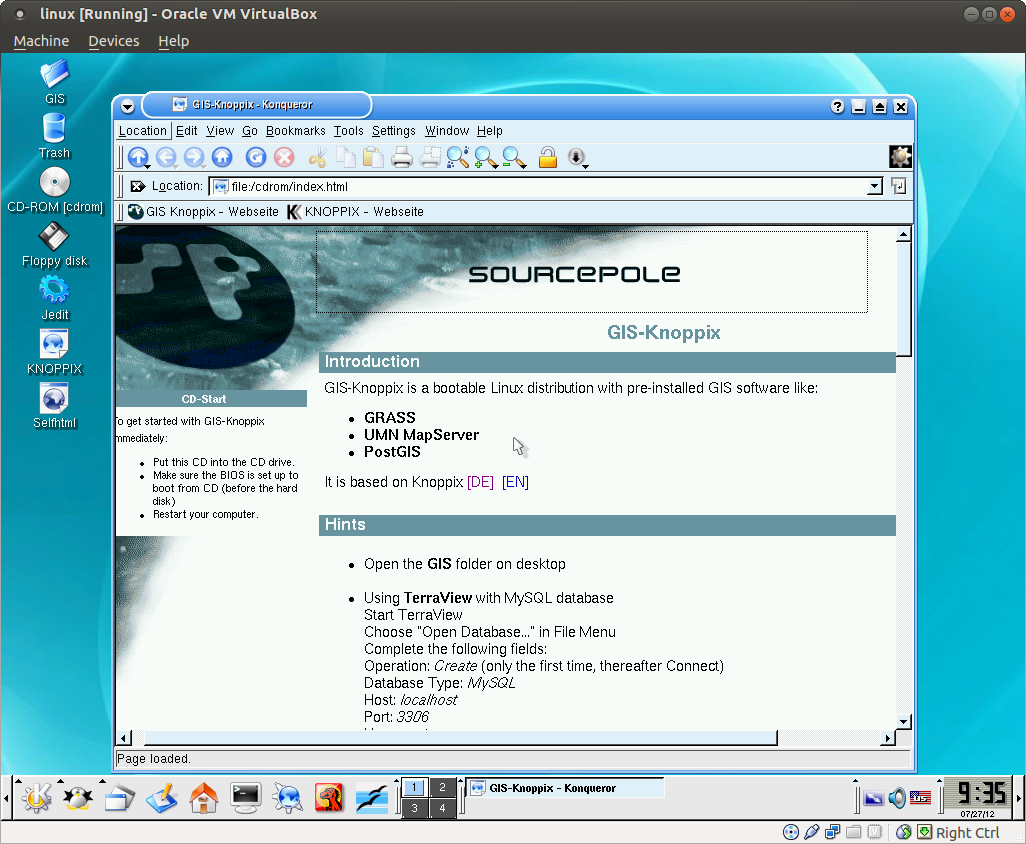
Task: Click the download arrow toolbar icon
Action: pyautogui.click(x=576, y=157)
